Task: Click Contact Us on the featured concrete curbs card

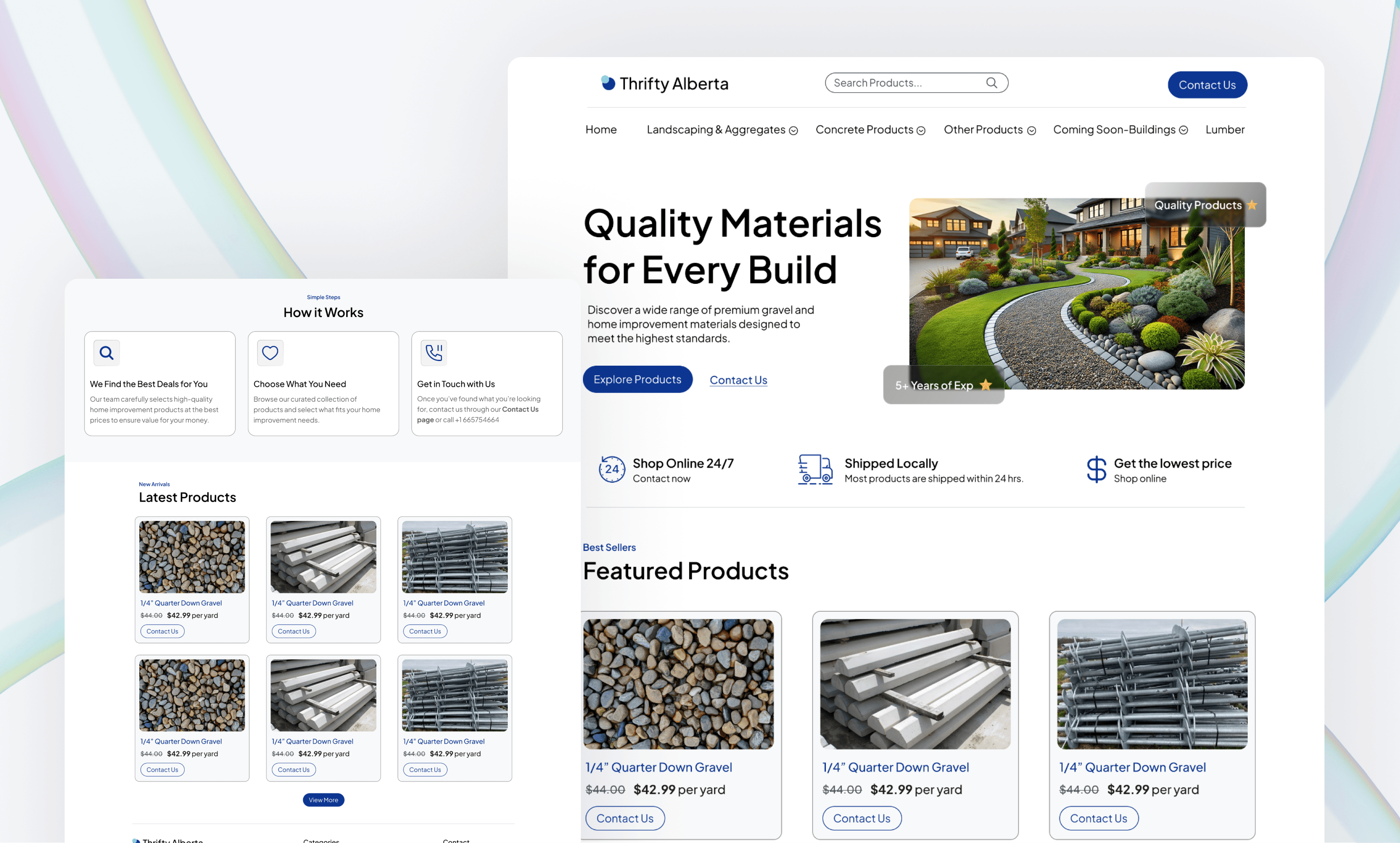Action: (862, 819)
